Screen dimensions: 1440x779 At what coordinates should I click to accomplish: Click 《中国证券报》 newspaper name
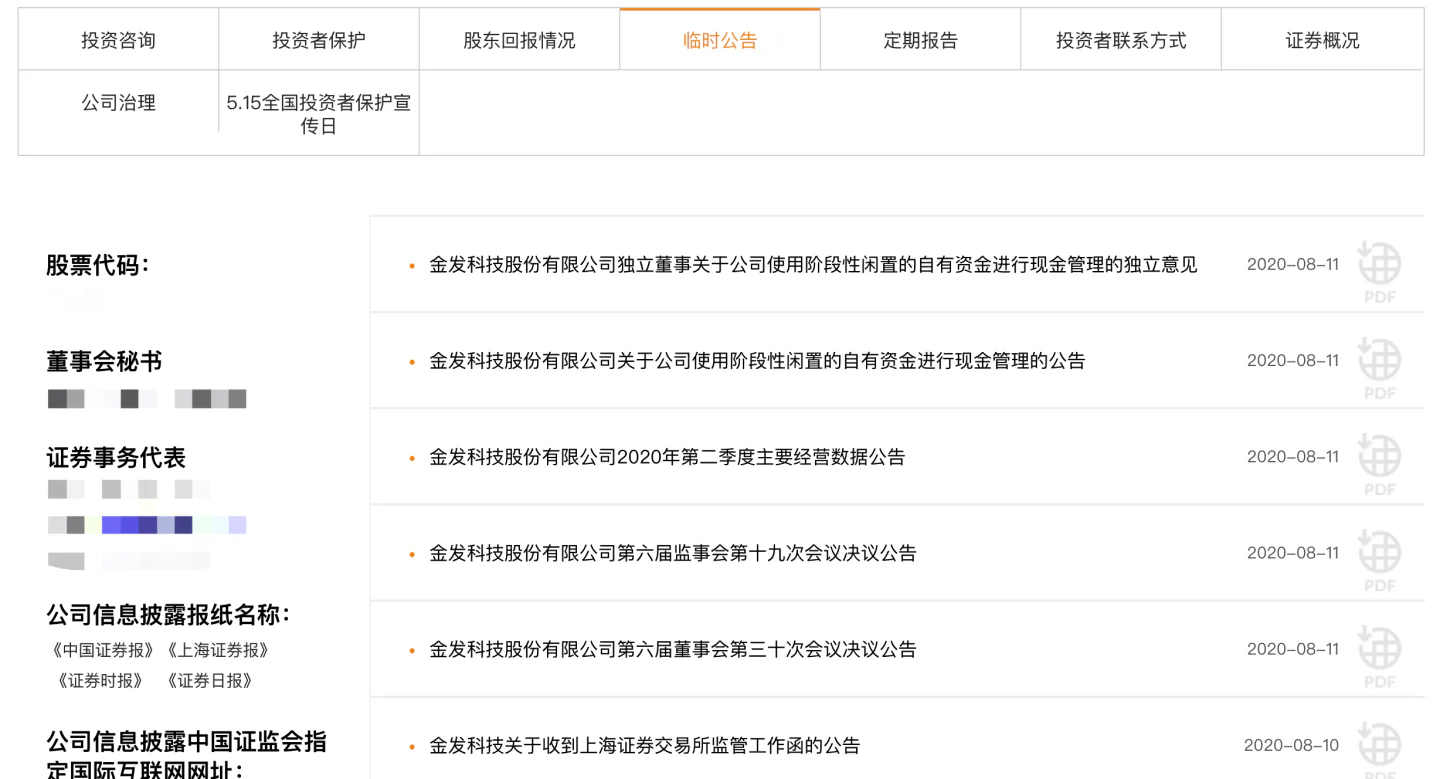(x=103, y=651)
